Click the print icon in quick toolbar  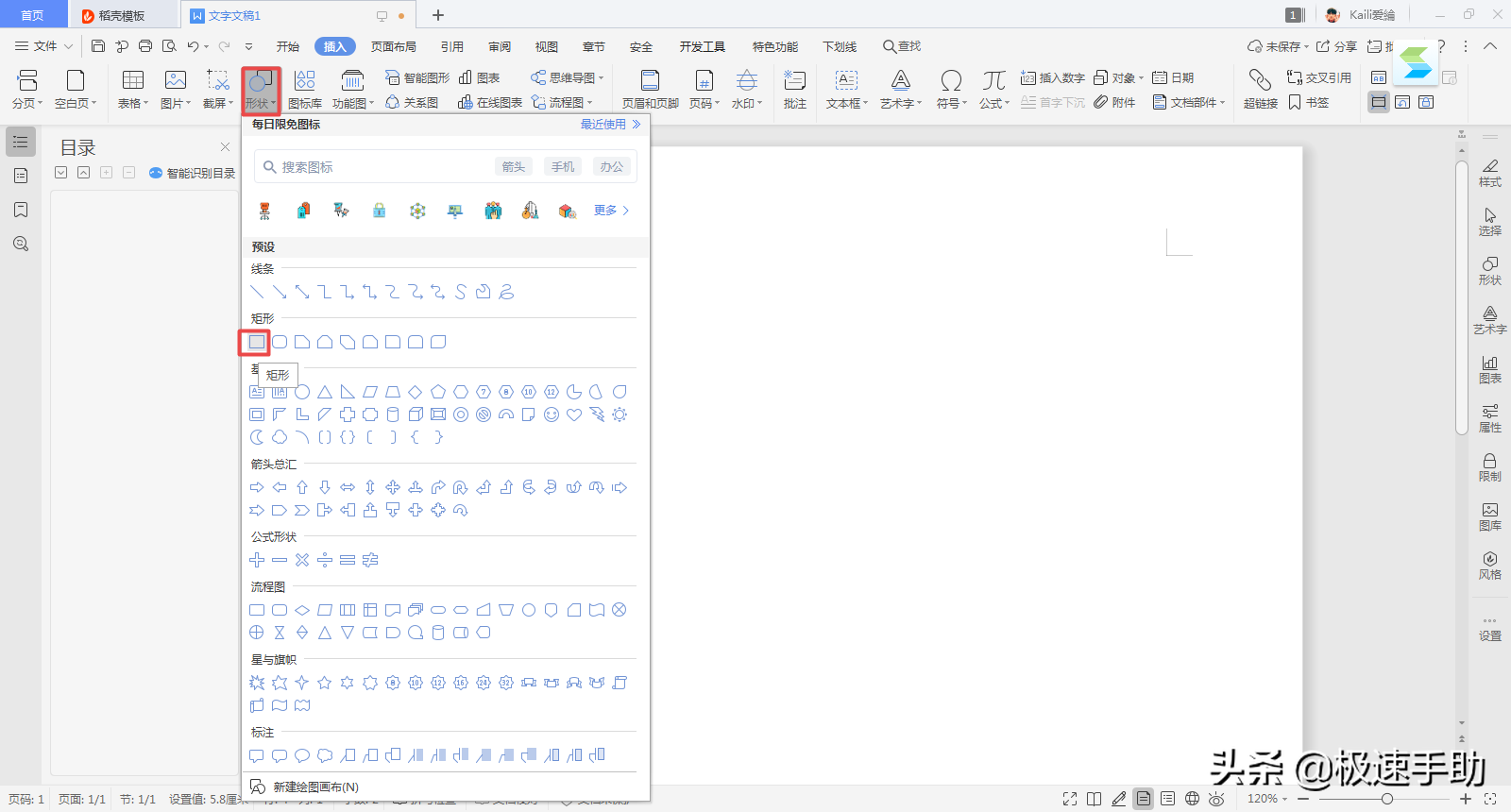(145, 45)
